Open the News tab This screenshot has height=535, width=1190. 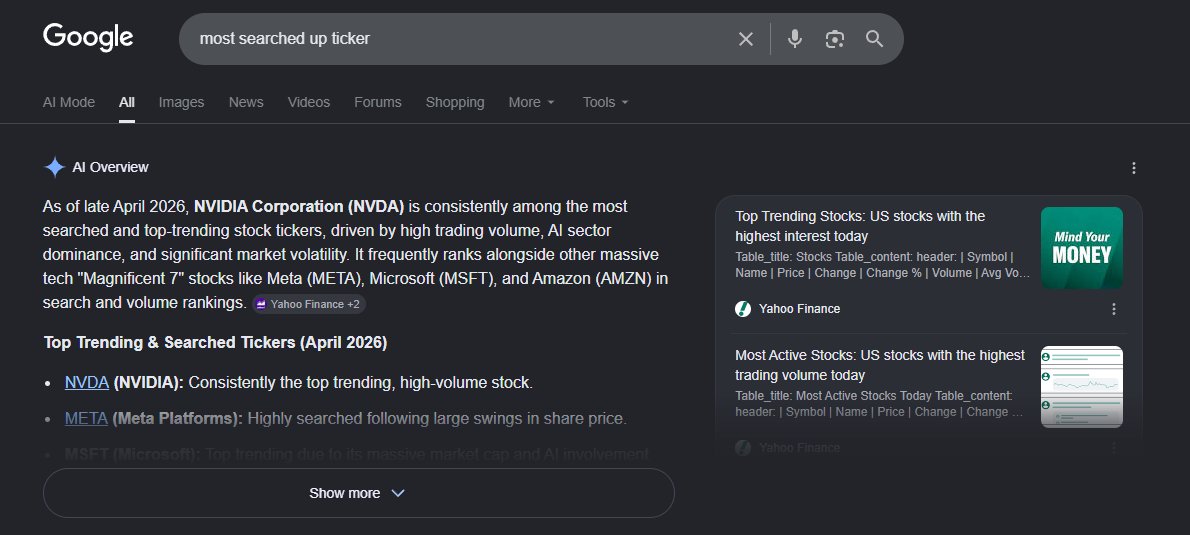[246, 102]
